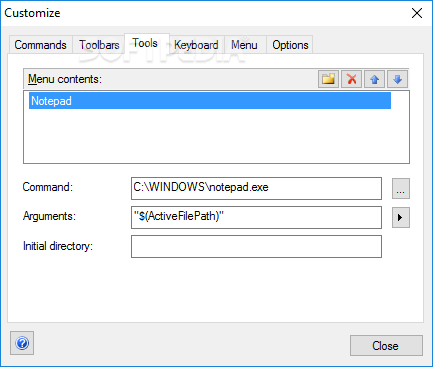Delete the selected tool with red X

[351, 79]
